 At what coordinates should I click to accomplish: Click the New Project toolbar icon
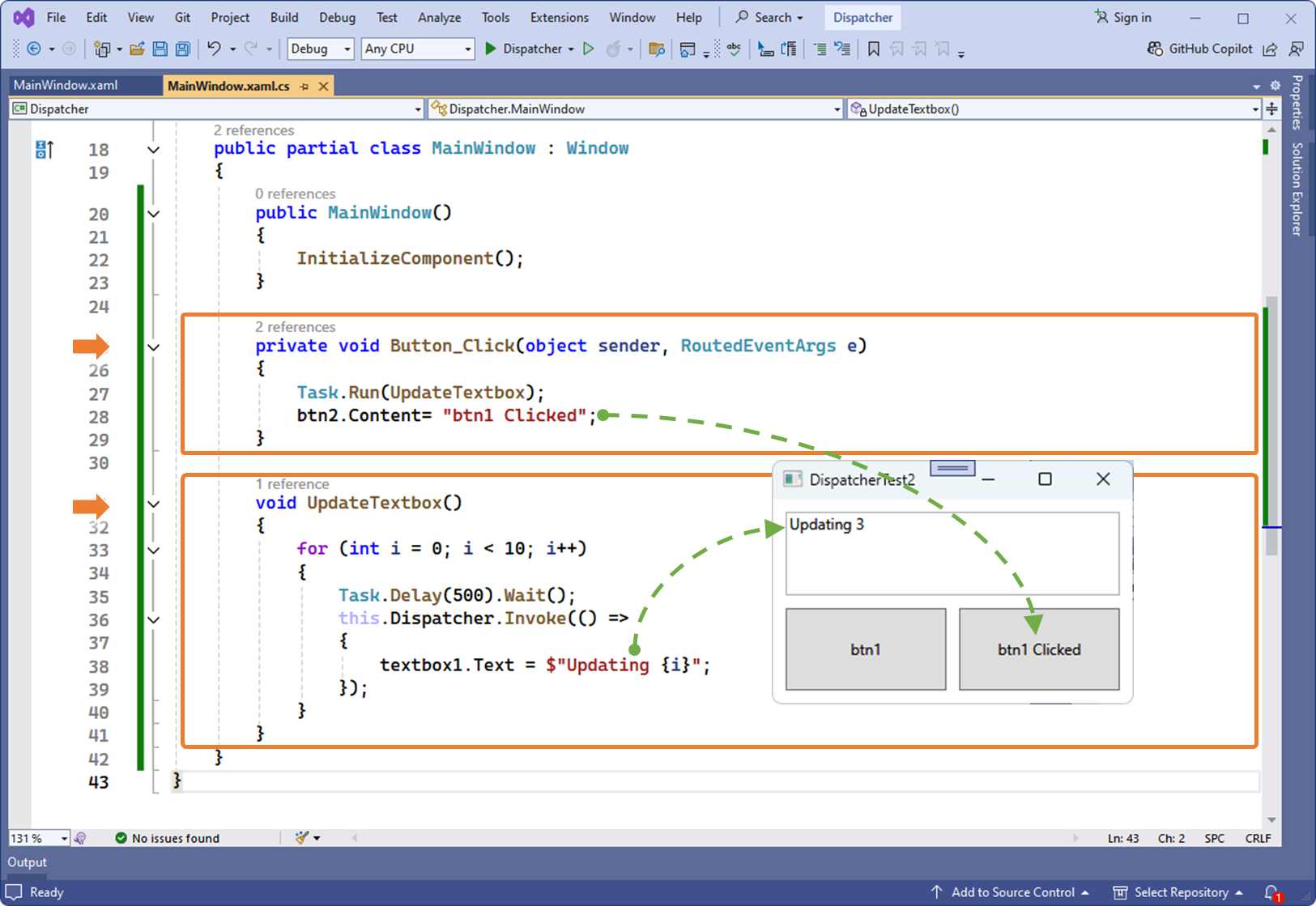102,49
